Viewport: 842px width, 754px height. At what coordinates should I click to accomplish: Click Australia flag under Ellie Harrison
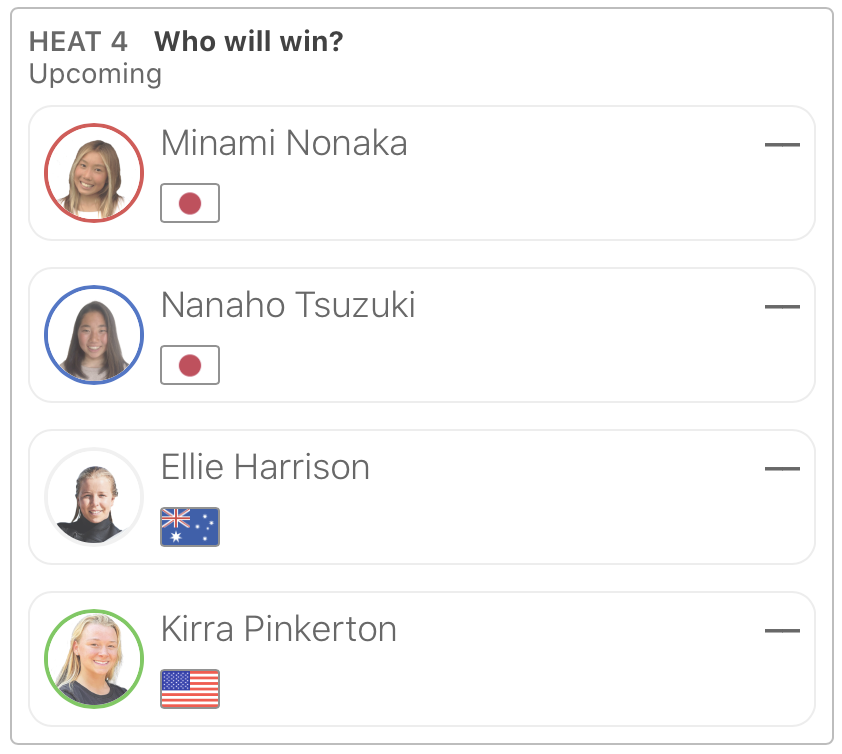pos(190,527)
